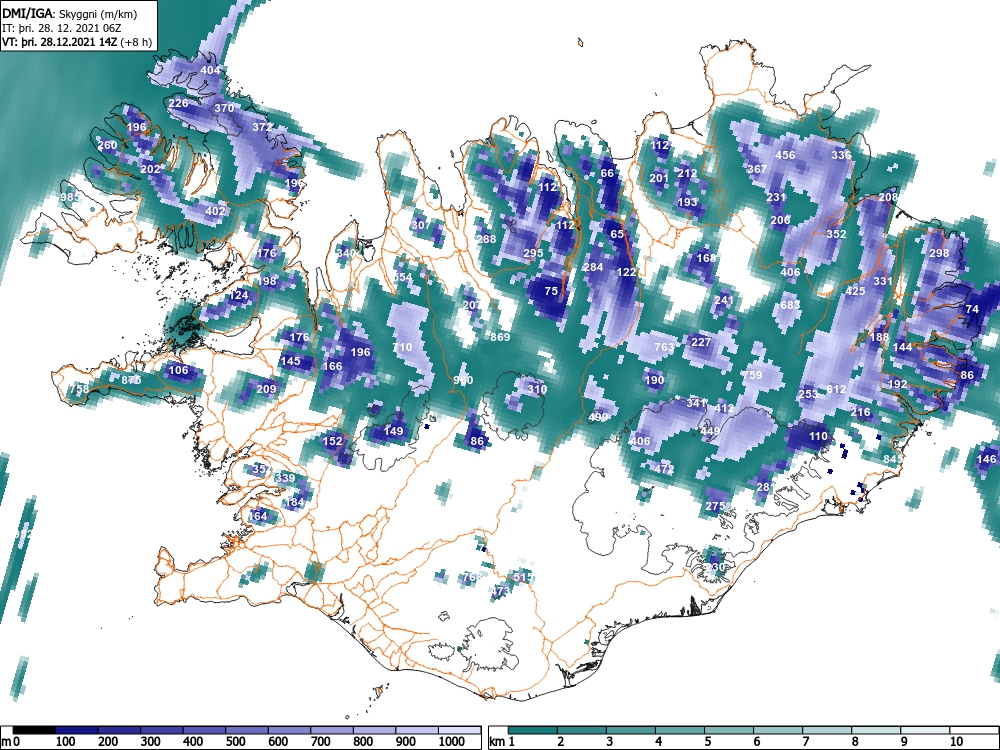
Task: Click visibility value 472 on the map
Action: point(664,469)
